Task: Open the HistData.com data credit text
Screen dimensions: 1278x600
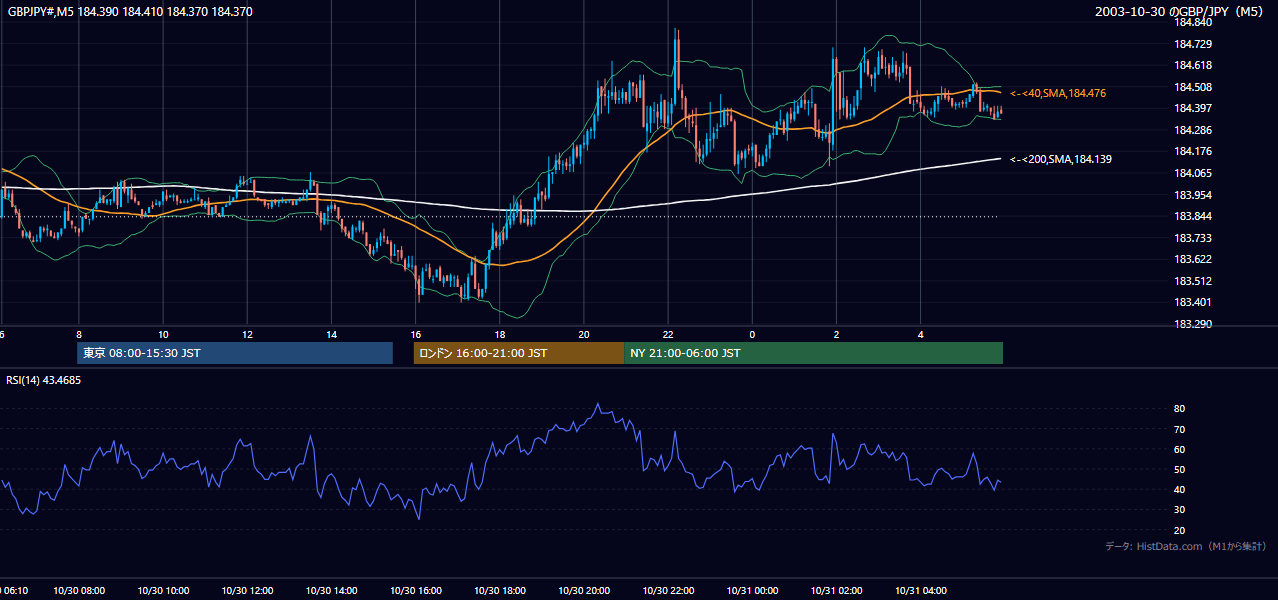Action: [x=1186, y=546]
